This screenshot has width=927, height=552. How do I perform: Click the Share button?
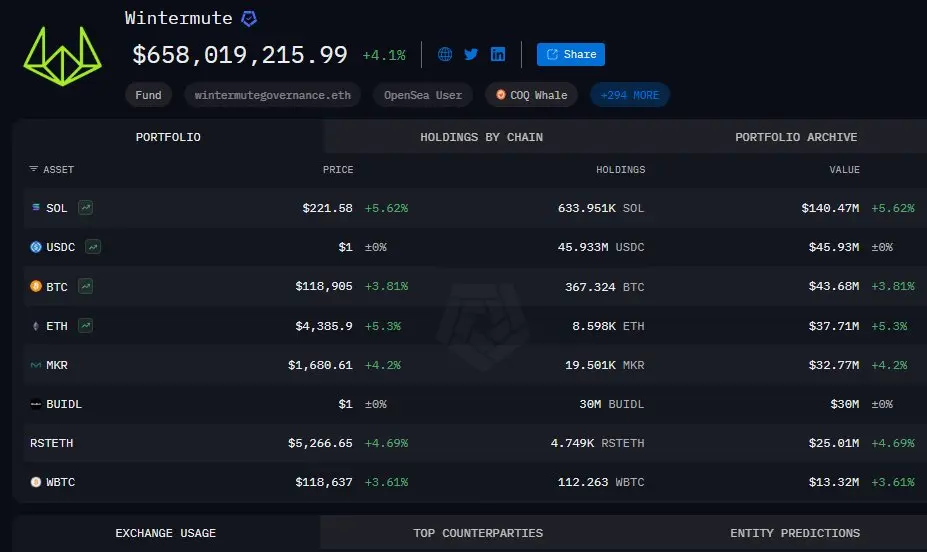pyautogui.click(x=571, y=54)
